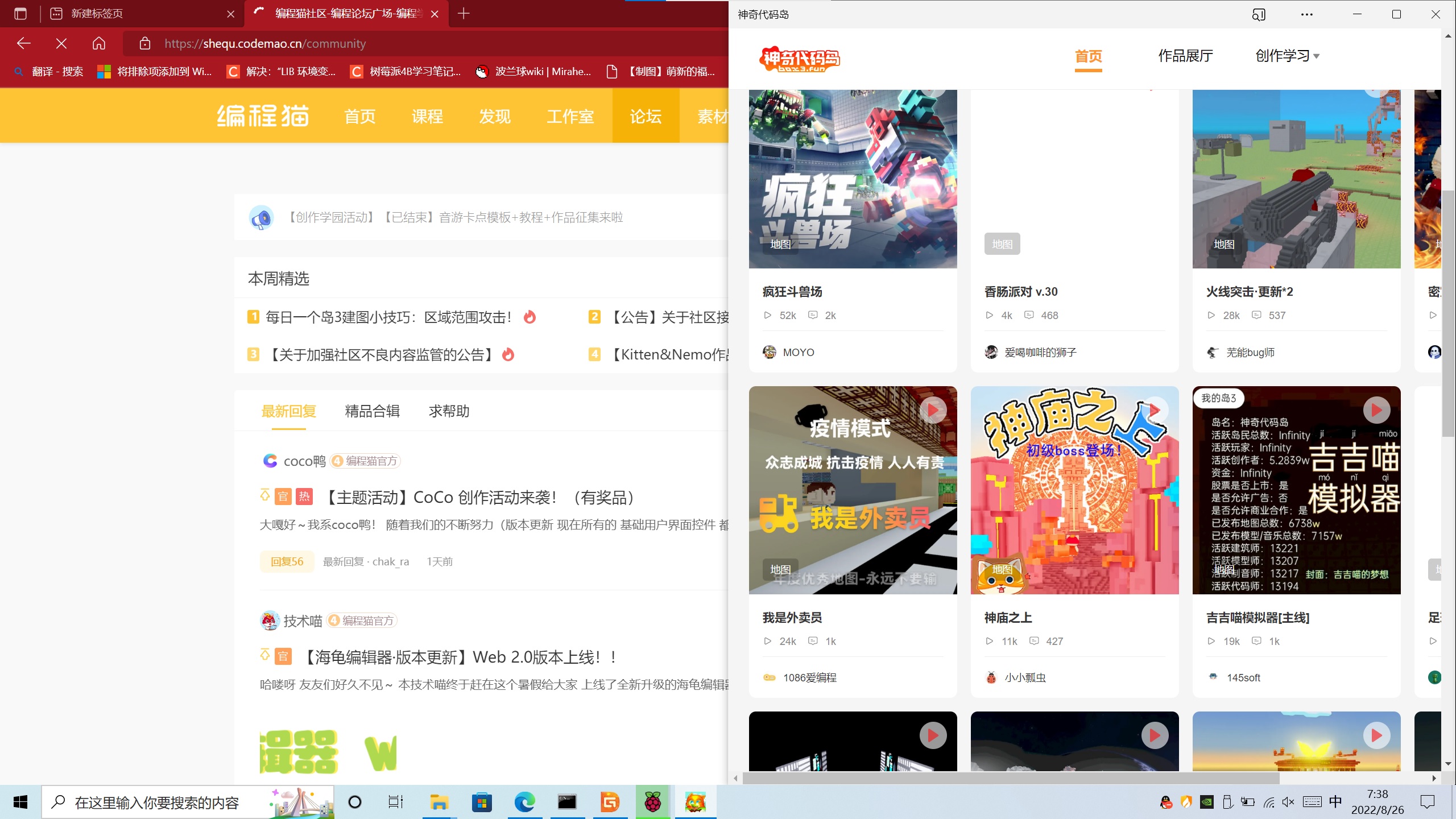Open 技术喵 user avatar
Viewport: 1456px width, 819px height.
270,621
